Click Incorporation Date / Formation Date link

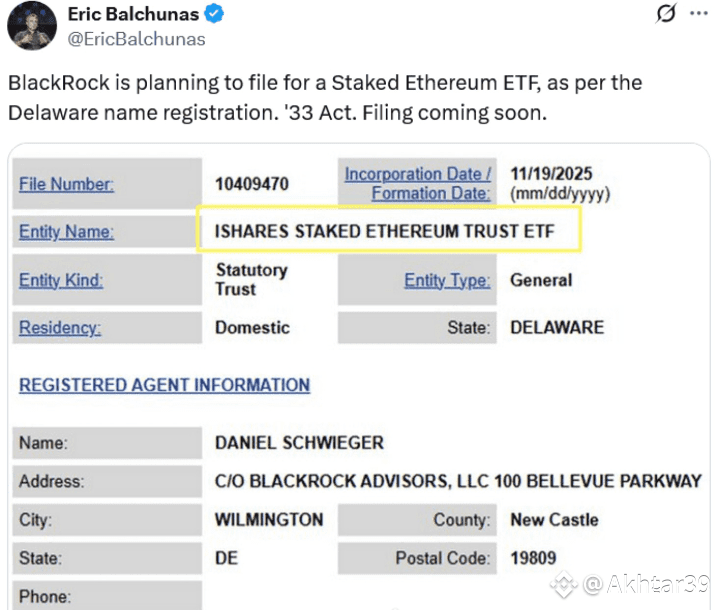coord(418,183)
